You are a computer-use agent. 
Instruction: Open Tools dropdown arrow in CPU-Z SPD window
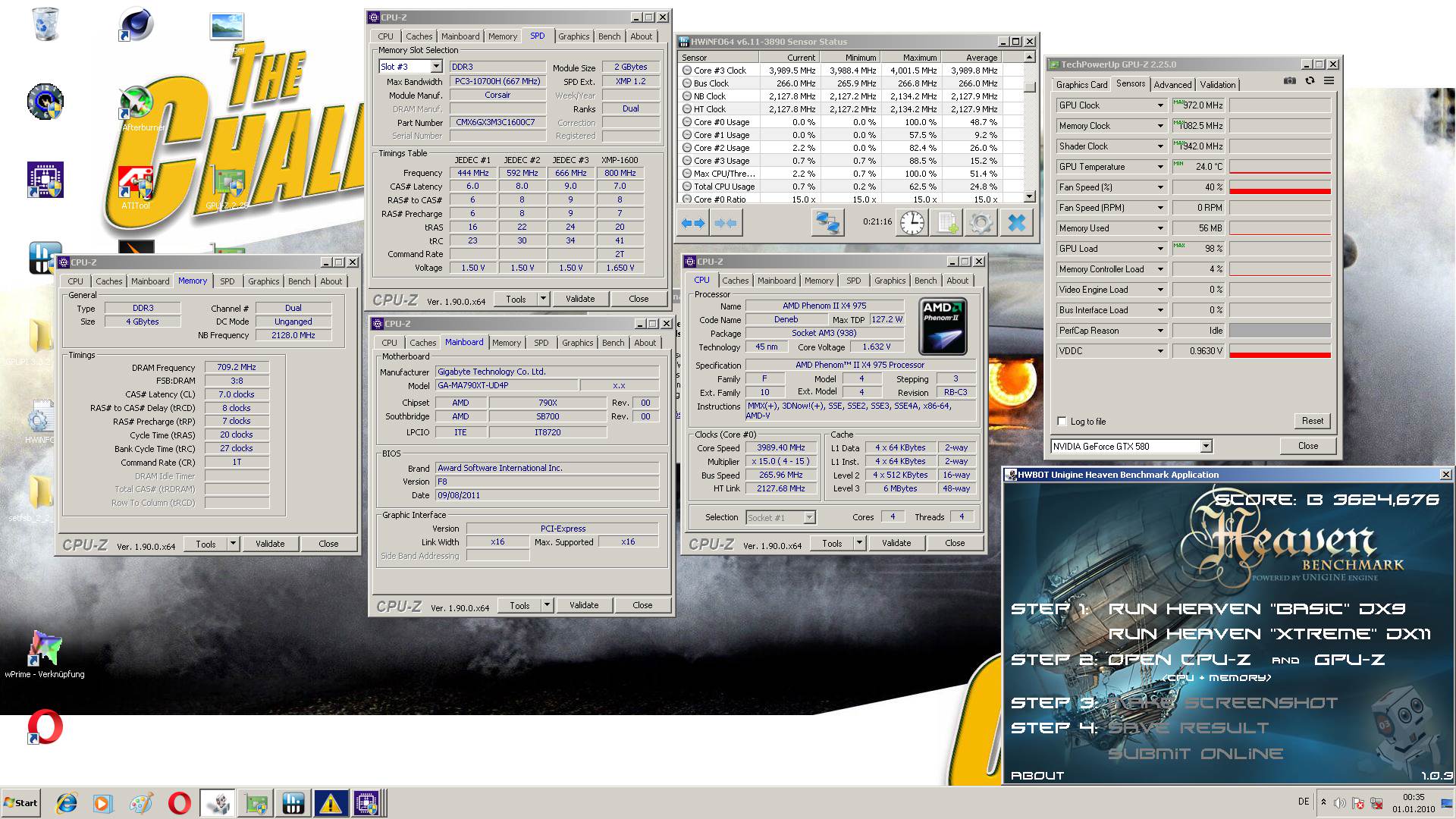point(543,299)
